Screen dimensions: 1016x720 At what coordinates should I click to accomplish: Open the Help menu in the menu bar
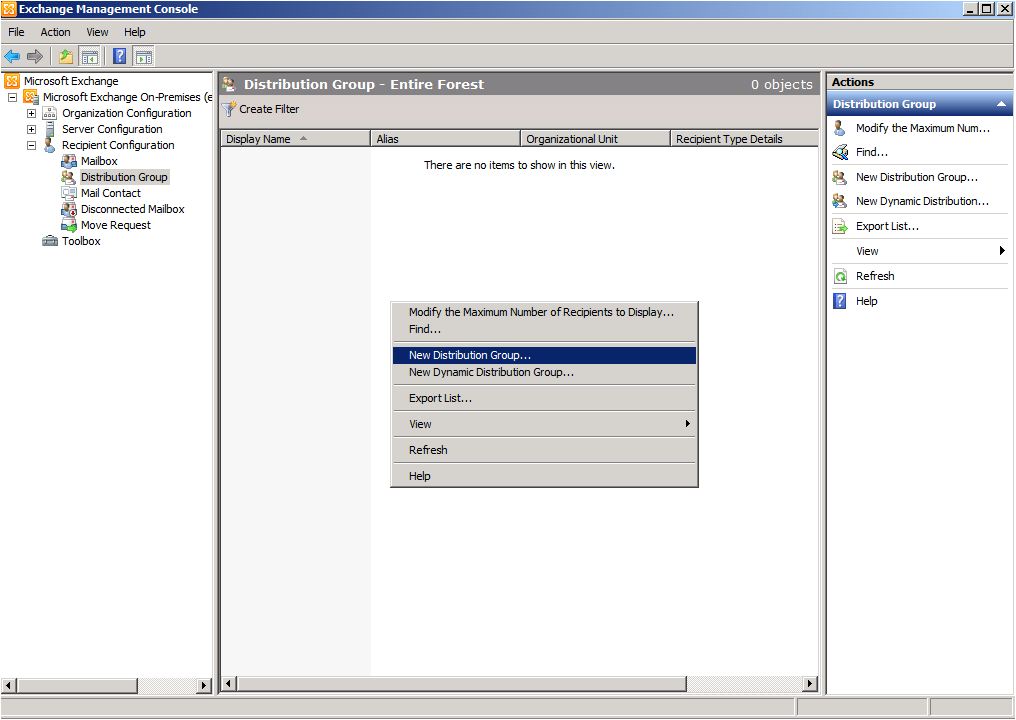pyautogui.click(x=135, y=32)
